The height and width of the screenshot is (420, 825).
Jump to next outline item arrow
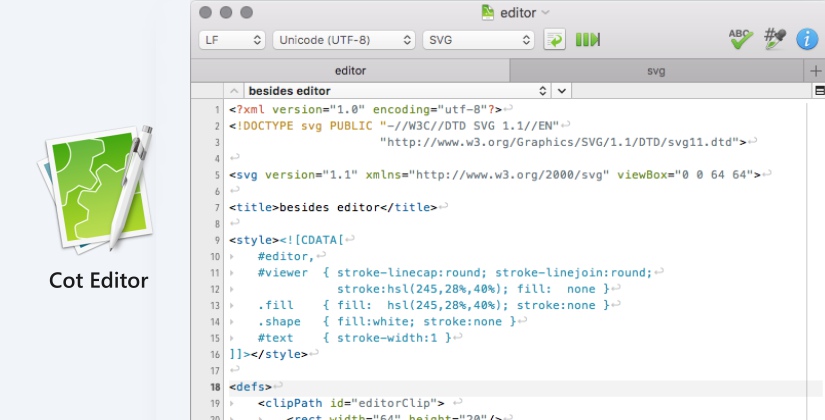(x=562, y=90)
